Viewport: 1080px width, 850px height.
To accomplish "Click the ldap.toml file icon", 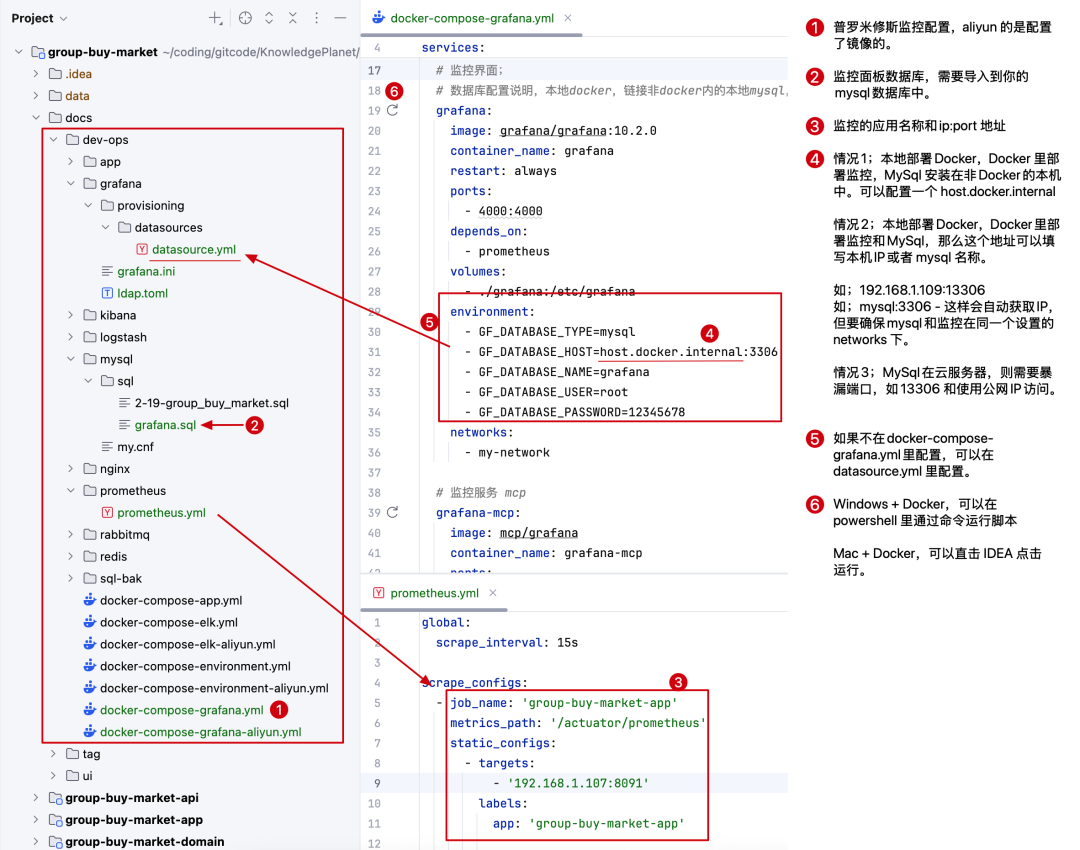I will click(107, 293).
